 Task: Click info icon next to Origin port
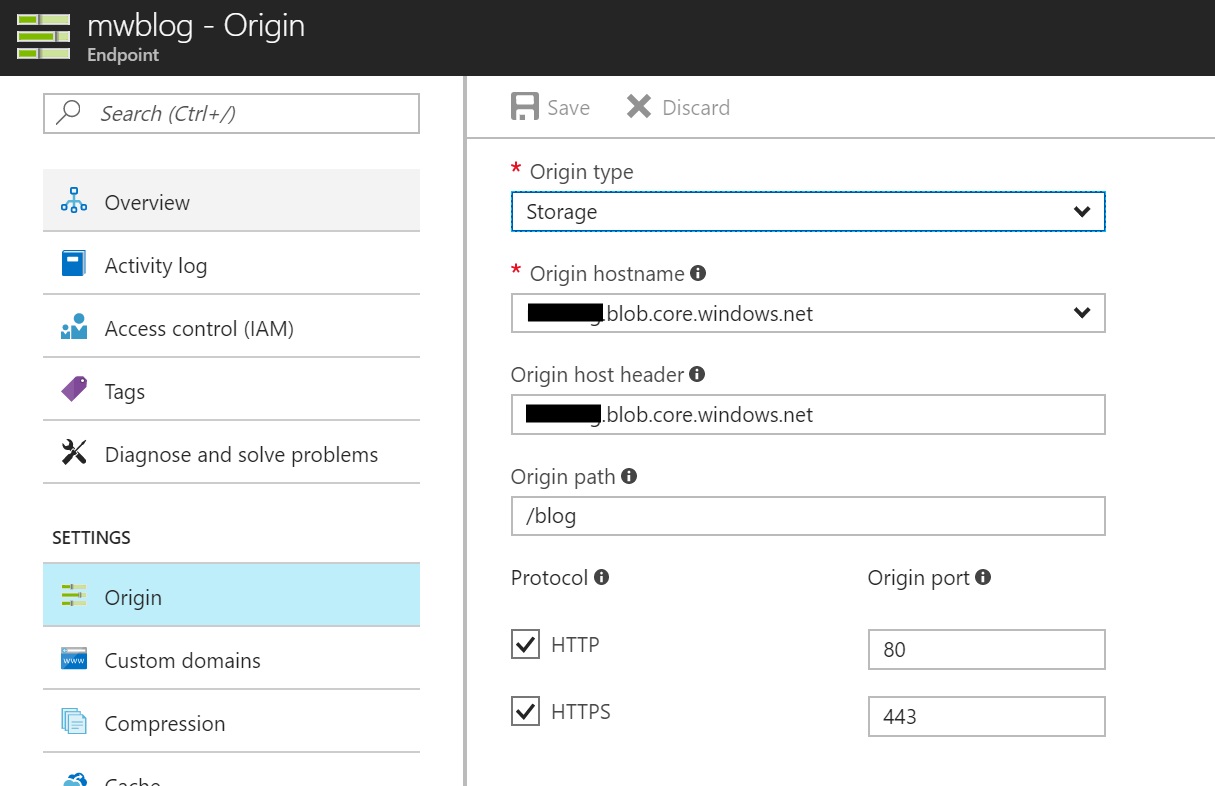click(983, 577)
